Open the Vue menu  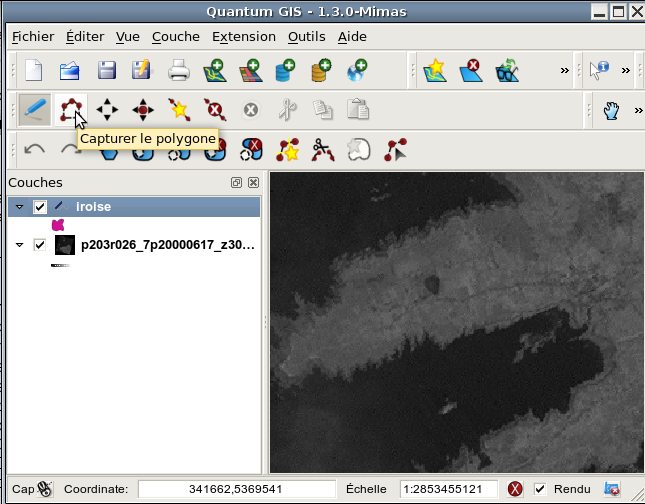(x=128, y=37)
